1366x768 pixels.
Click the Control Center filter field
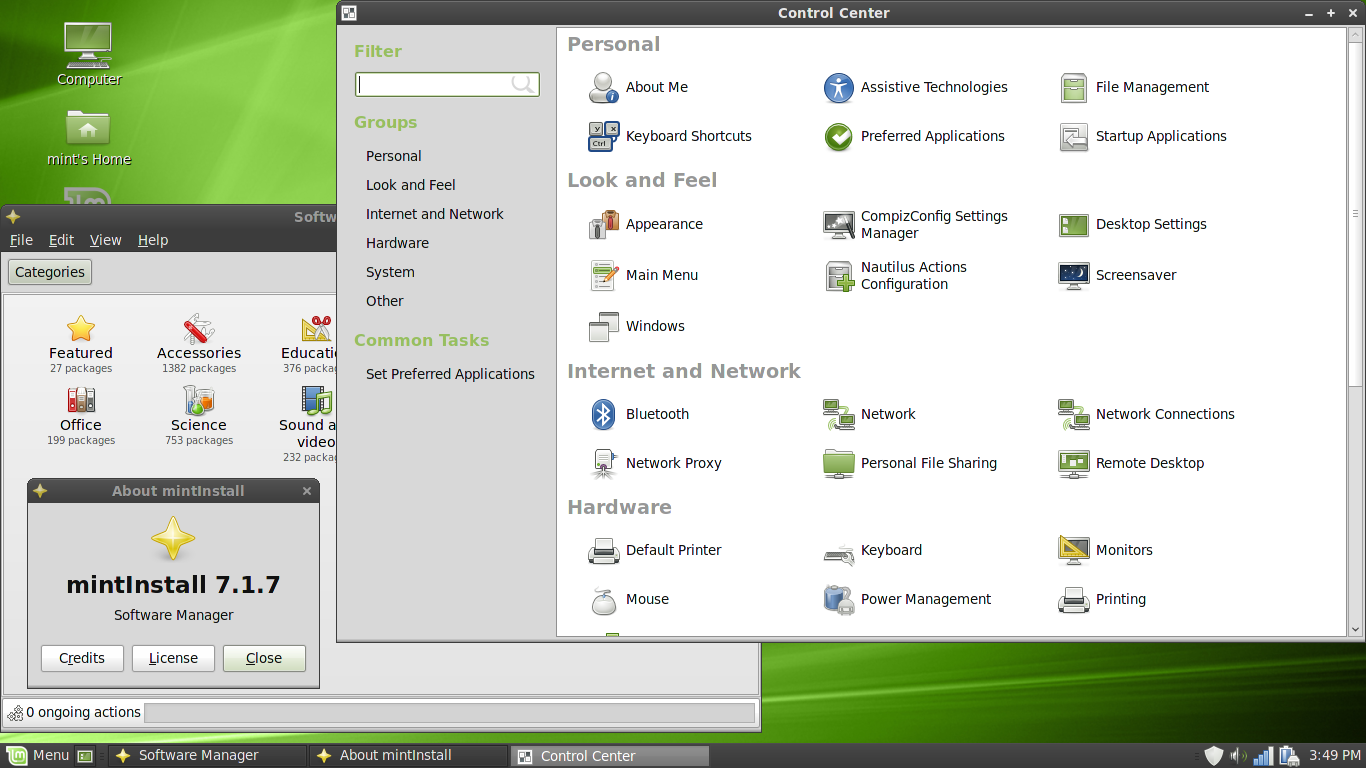pyautogui.click(x=447, y=84)
